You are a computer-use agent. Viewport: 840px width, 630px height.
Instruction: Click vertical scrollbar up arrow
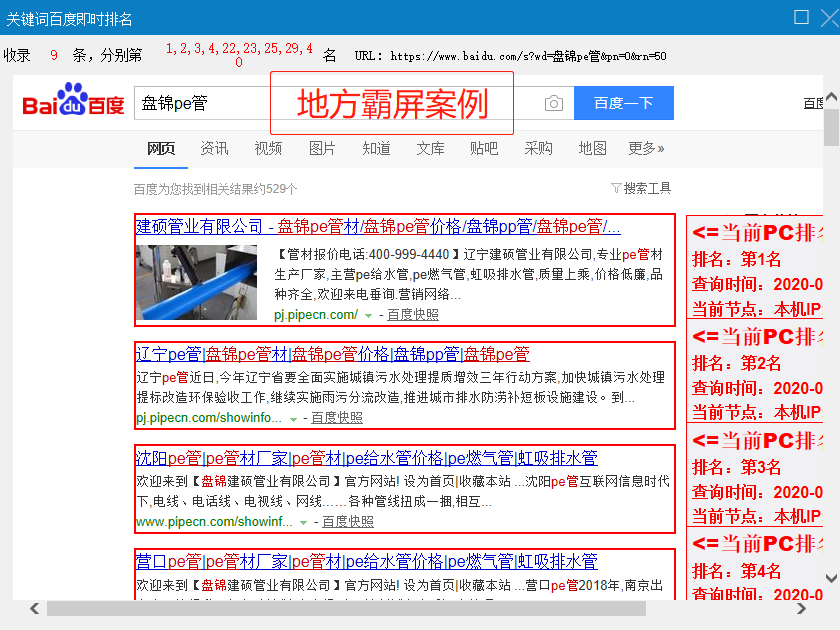(831, 98)
